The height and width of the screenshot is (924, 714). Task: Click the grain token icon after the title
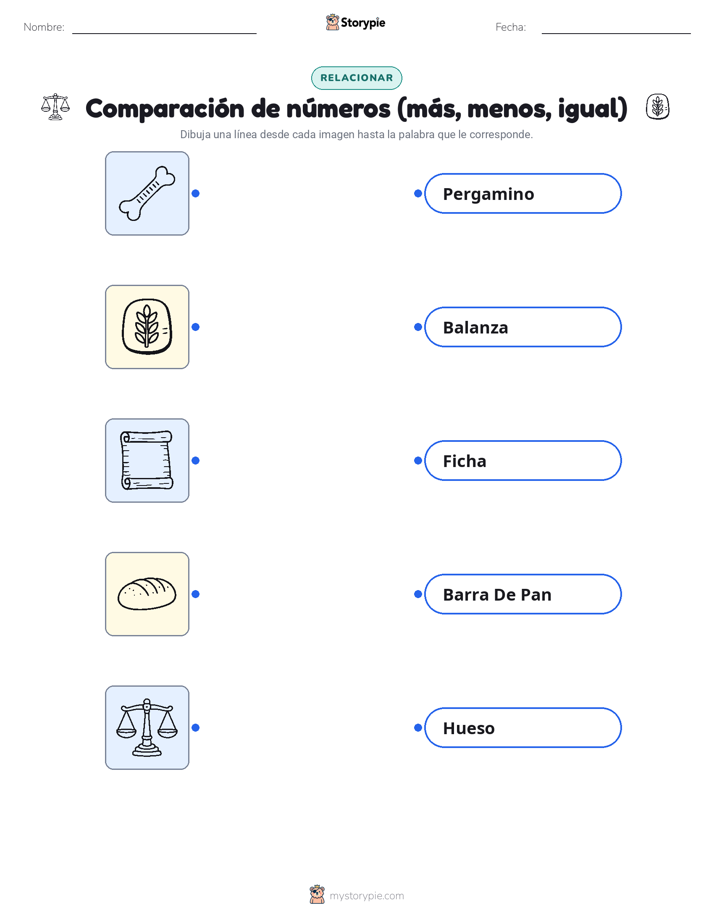657,107
